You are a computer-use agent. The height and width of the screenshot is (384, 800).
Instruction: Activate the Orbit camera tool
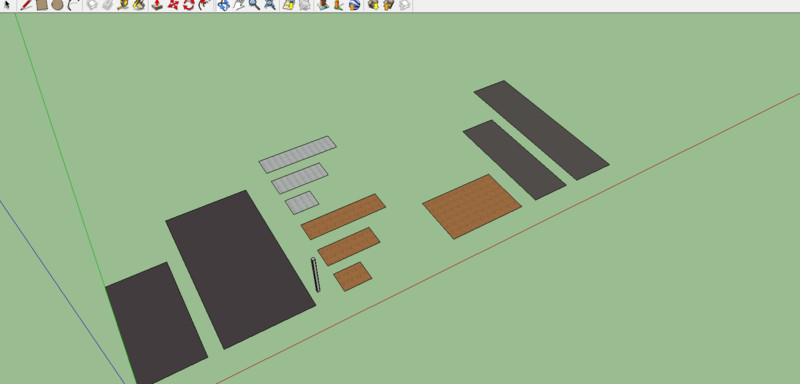223,5
